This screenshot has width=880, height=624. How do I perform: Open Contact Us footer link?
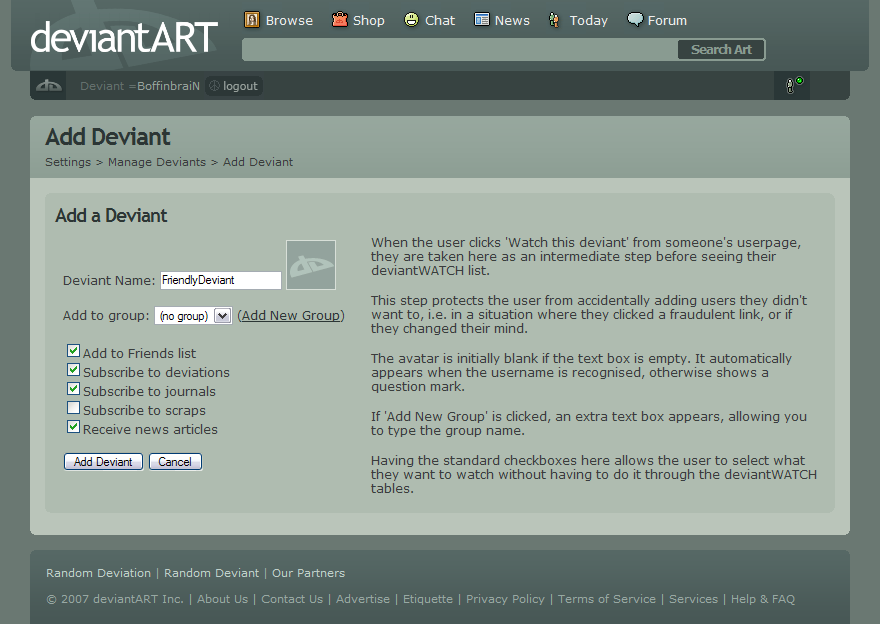[292, 599]
